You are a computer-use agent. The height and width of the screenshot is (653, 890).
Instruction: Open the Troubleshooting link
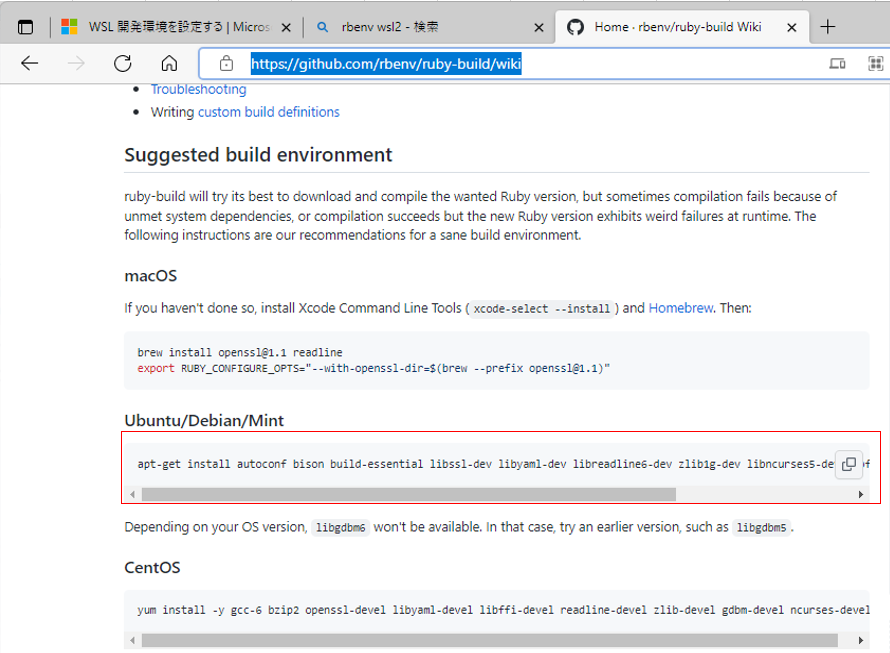tap(199, 89)
